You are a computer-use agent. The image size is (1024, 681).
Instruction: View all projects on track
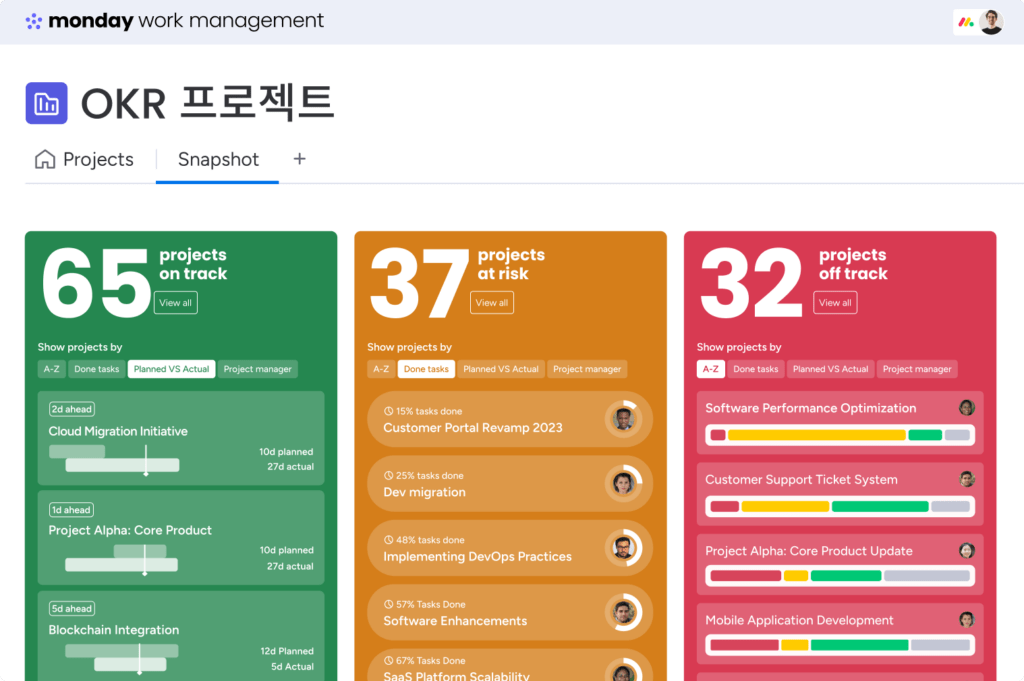click(x=176, y=303)
